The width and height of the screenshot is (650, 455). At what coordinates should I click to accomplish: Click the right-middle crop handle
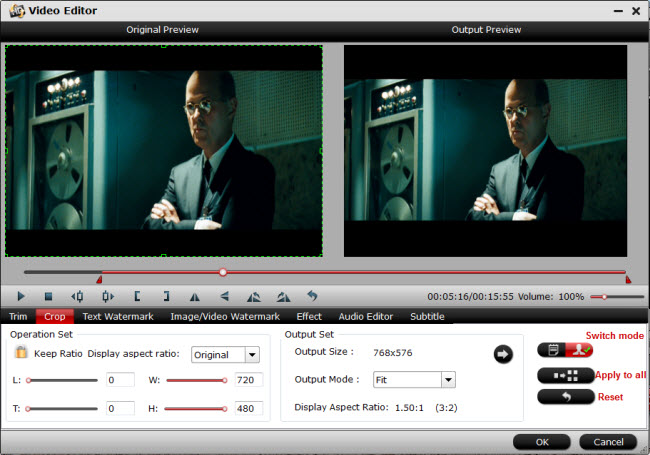(x=322, y=151)
